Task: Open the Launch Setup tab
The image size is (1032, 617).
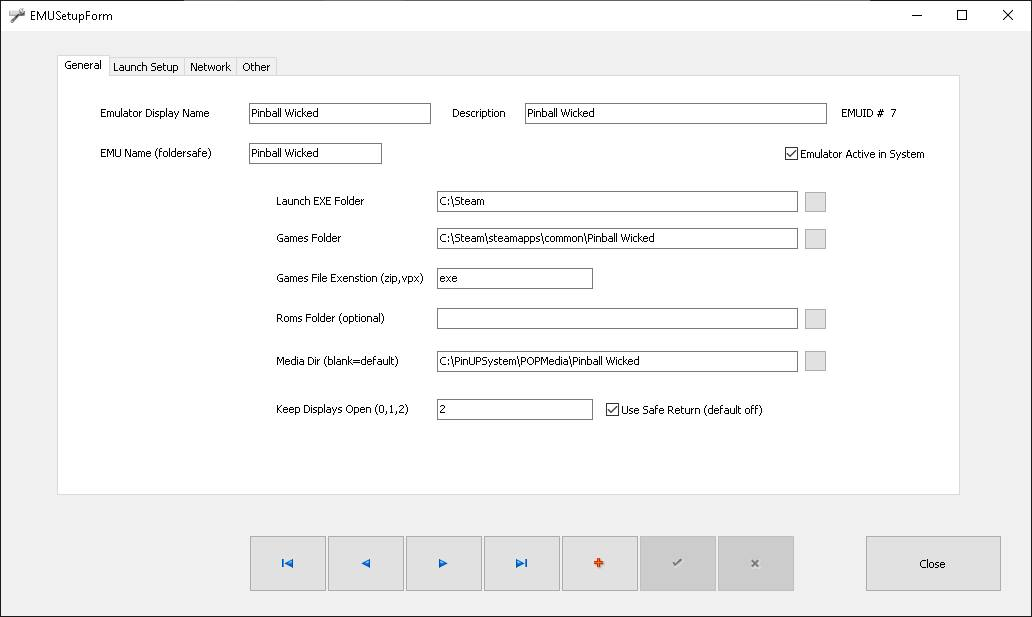Action: click(x=145, y=67)
